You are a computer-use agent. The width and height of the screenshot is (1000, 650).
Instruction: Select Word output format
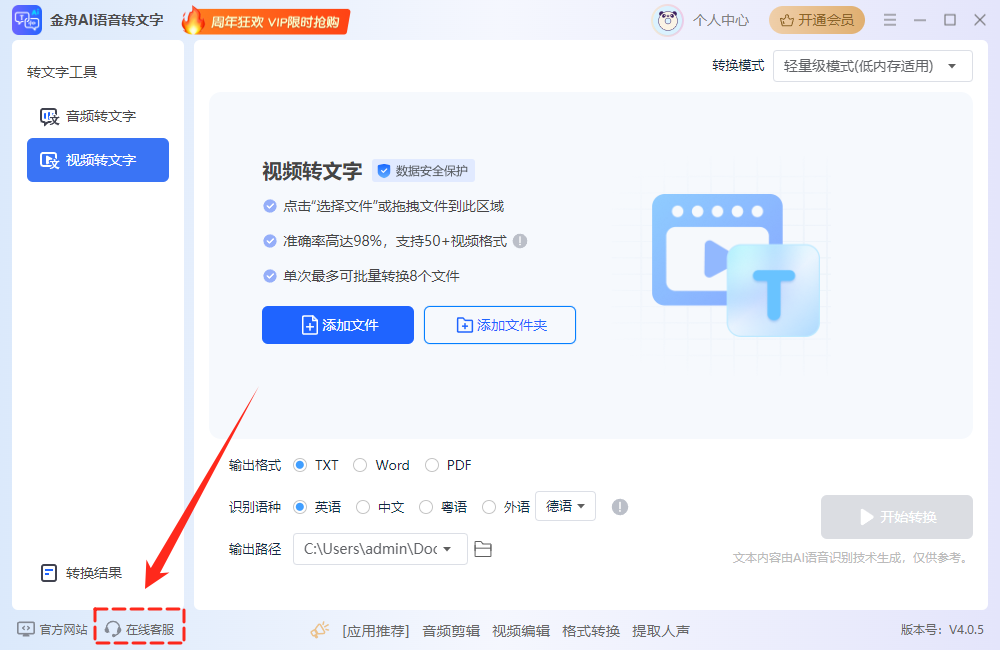coord(360,465)
